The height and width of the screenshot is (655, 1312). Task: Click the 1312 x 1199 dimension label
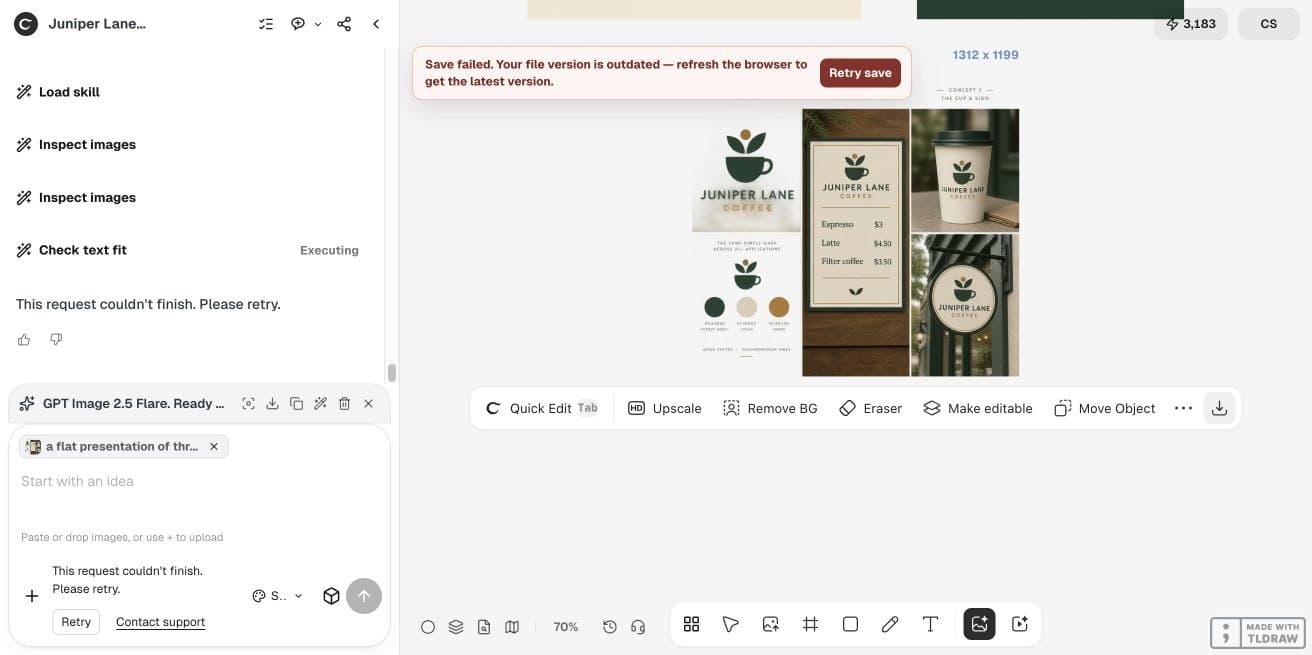click(985, 55)
